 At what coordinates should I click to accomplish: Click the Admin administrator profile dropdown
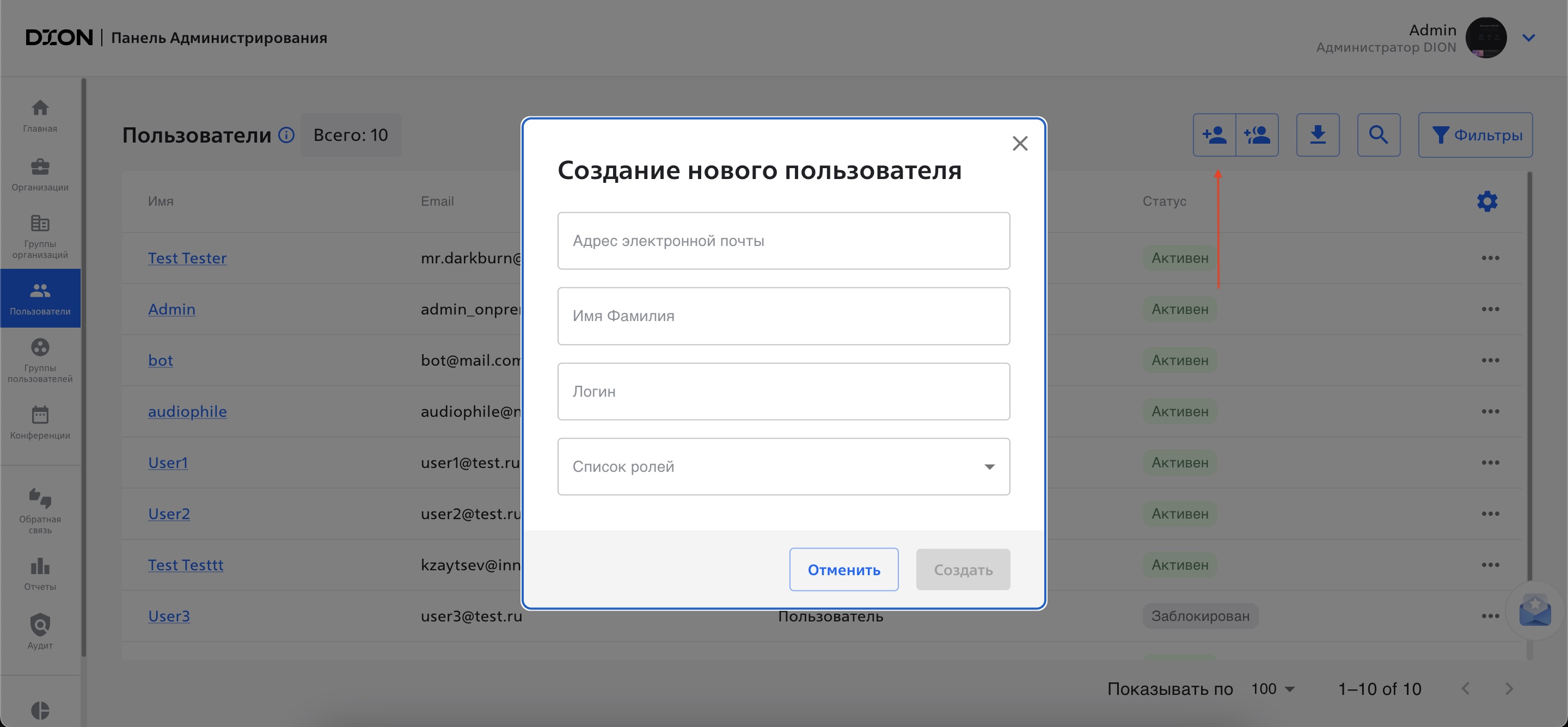1530,38
